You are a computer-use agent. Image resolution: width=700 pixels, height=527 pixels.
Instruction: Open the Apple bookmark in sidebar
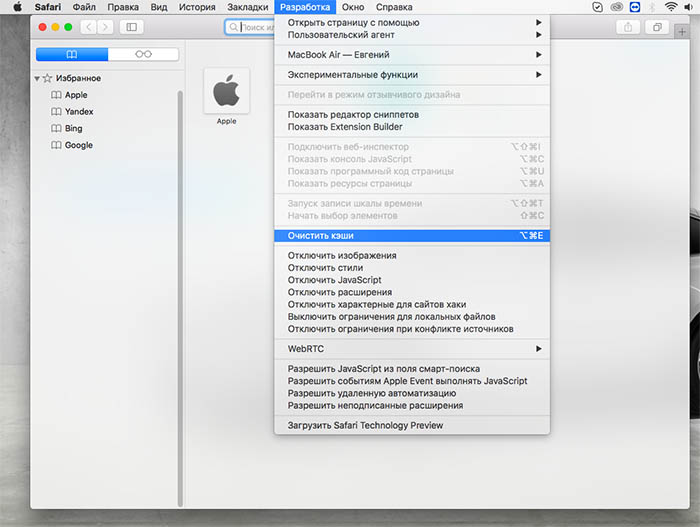[x=76, y=95]
